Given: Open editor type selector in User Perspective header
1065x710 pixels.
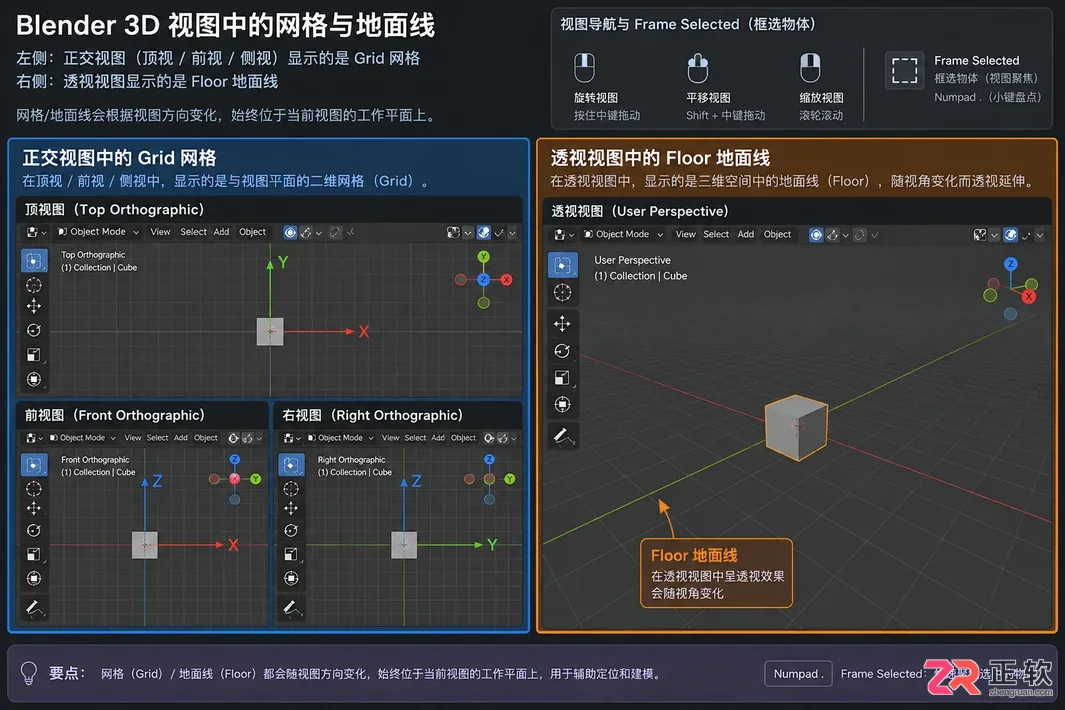Looking at the screenshot, I should [x=564, y=235].
